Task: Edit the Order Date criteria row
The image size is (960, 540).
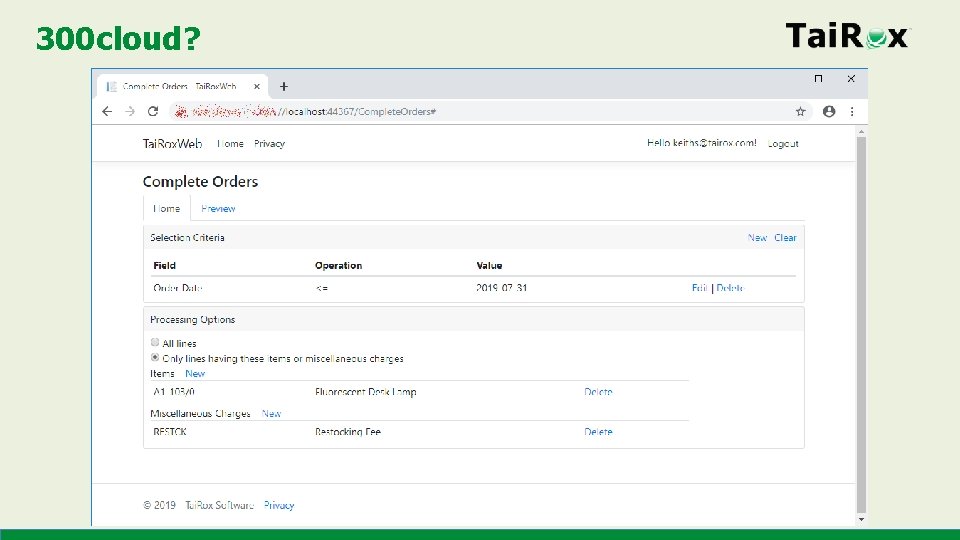Action: click(699, 288)
